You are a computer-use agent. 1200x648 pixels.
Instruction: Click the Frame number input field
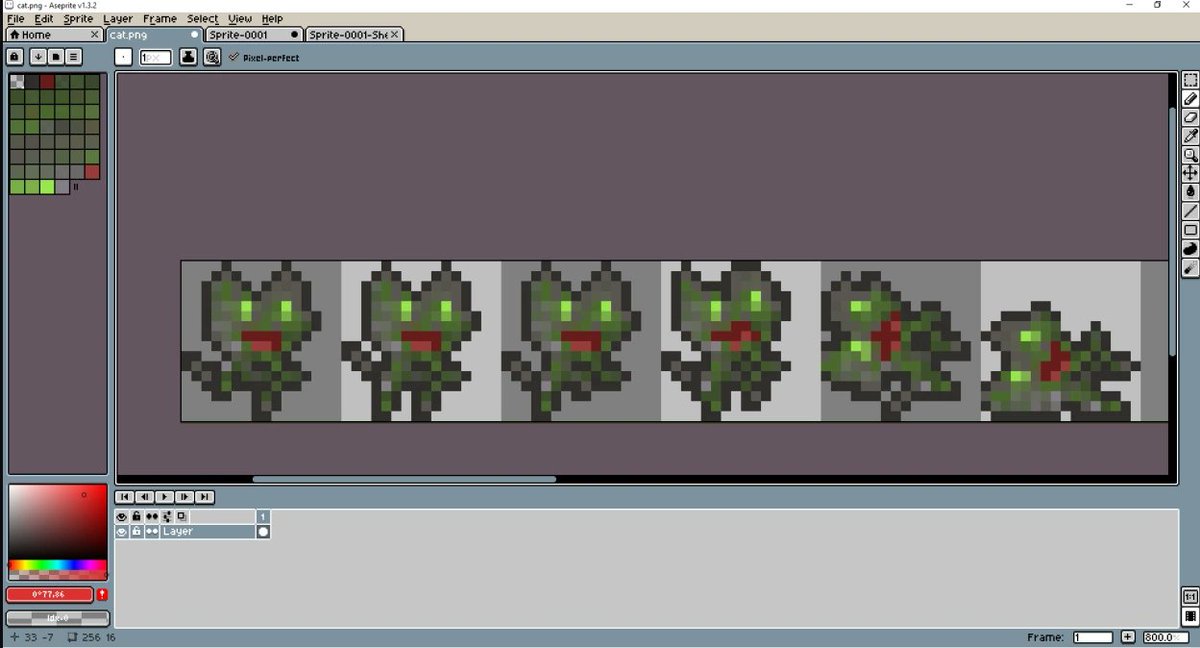(1093, 637)
